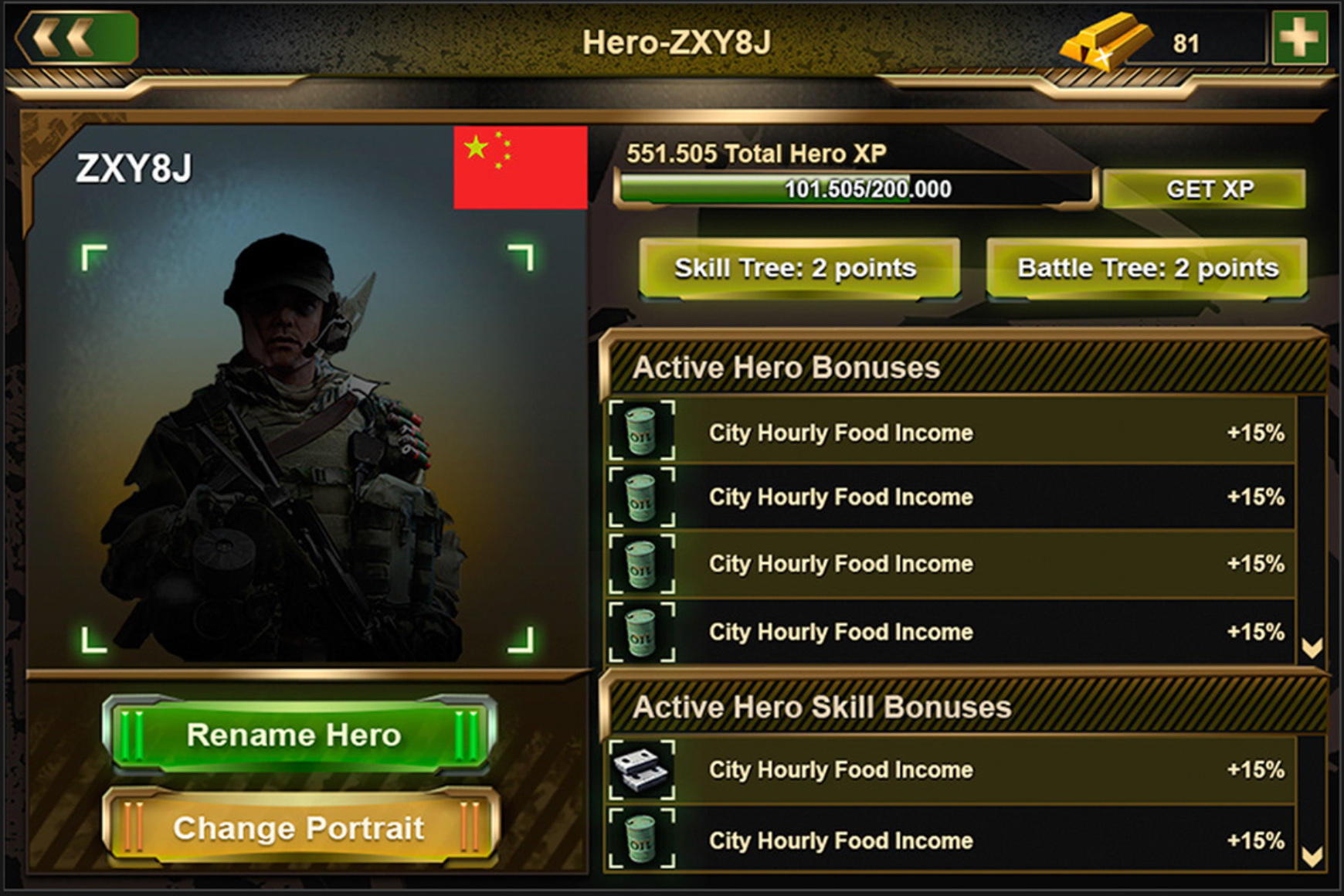Image resolution: width=1344 pixels, height=896 pixels.
Task: Click the steel plates skill bonus icon
Action: tap(642, 769)
